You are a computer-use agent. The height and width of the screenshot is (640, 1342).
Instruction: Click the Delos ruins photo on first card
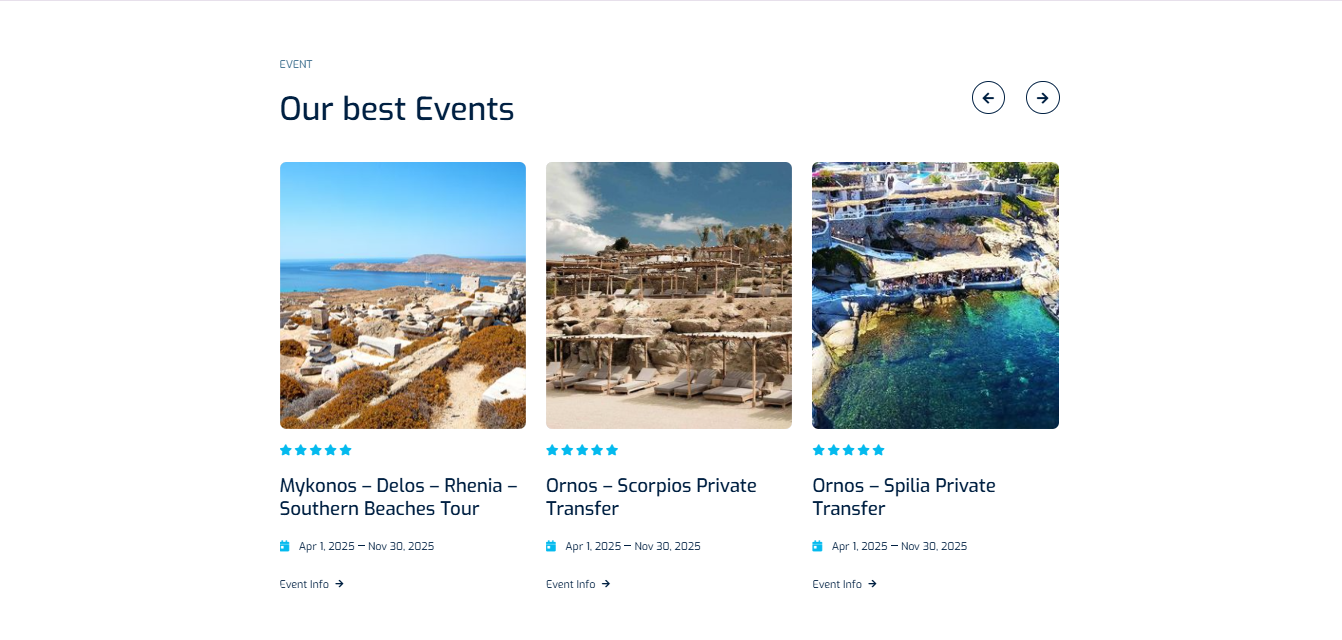[402, 294]
